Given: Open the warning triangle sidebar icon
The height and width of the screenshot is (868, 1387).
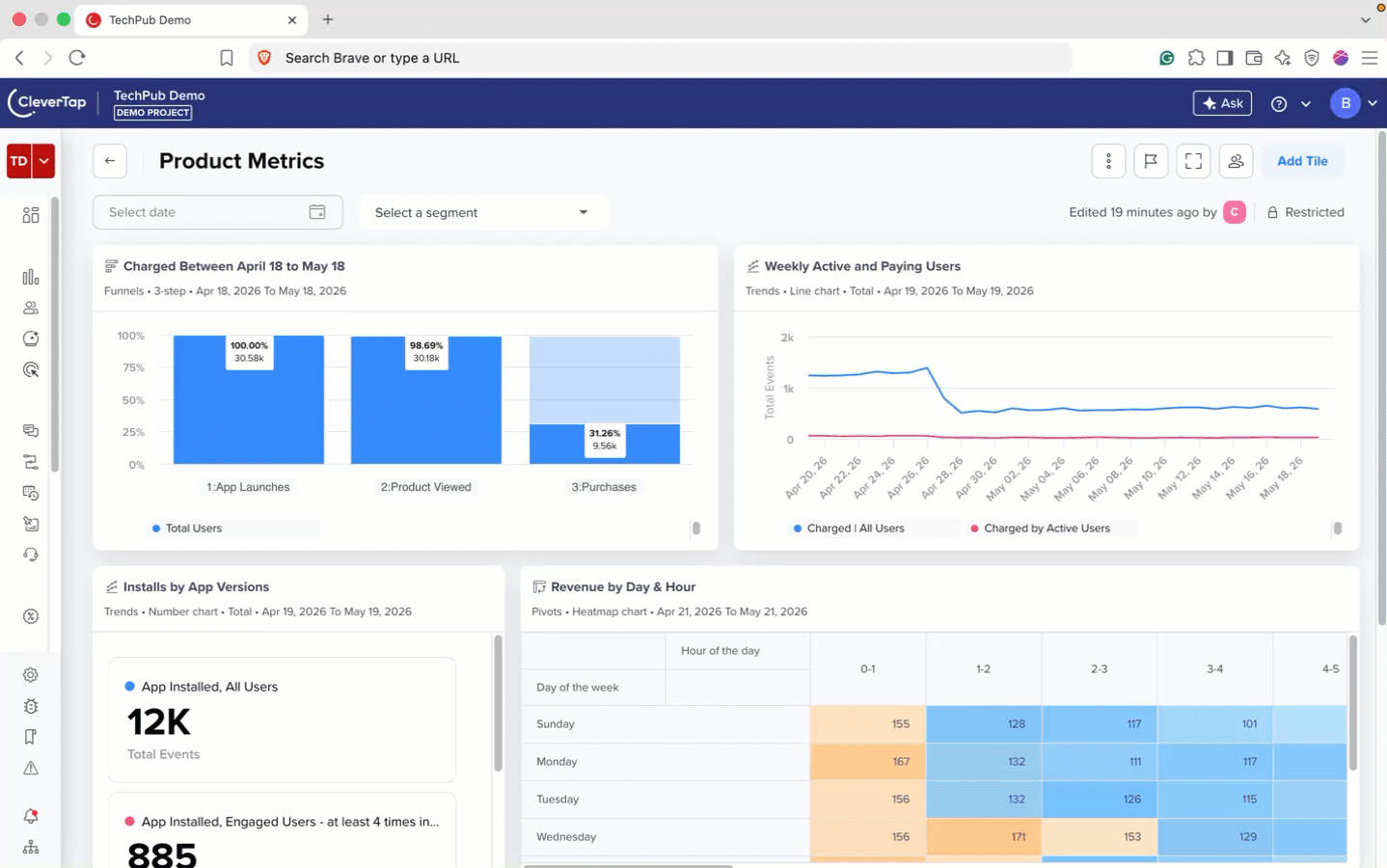Looking at the screenshot, I should click(x=31, y=769).
